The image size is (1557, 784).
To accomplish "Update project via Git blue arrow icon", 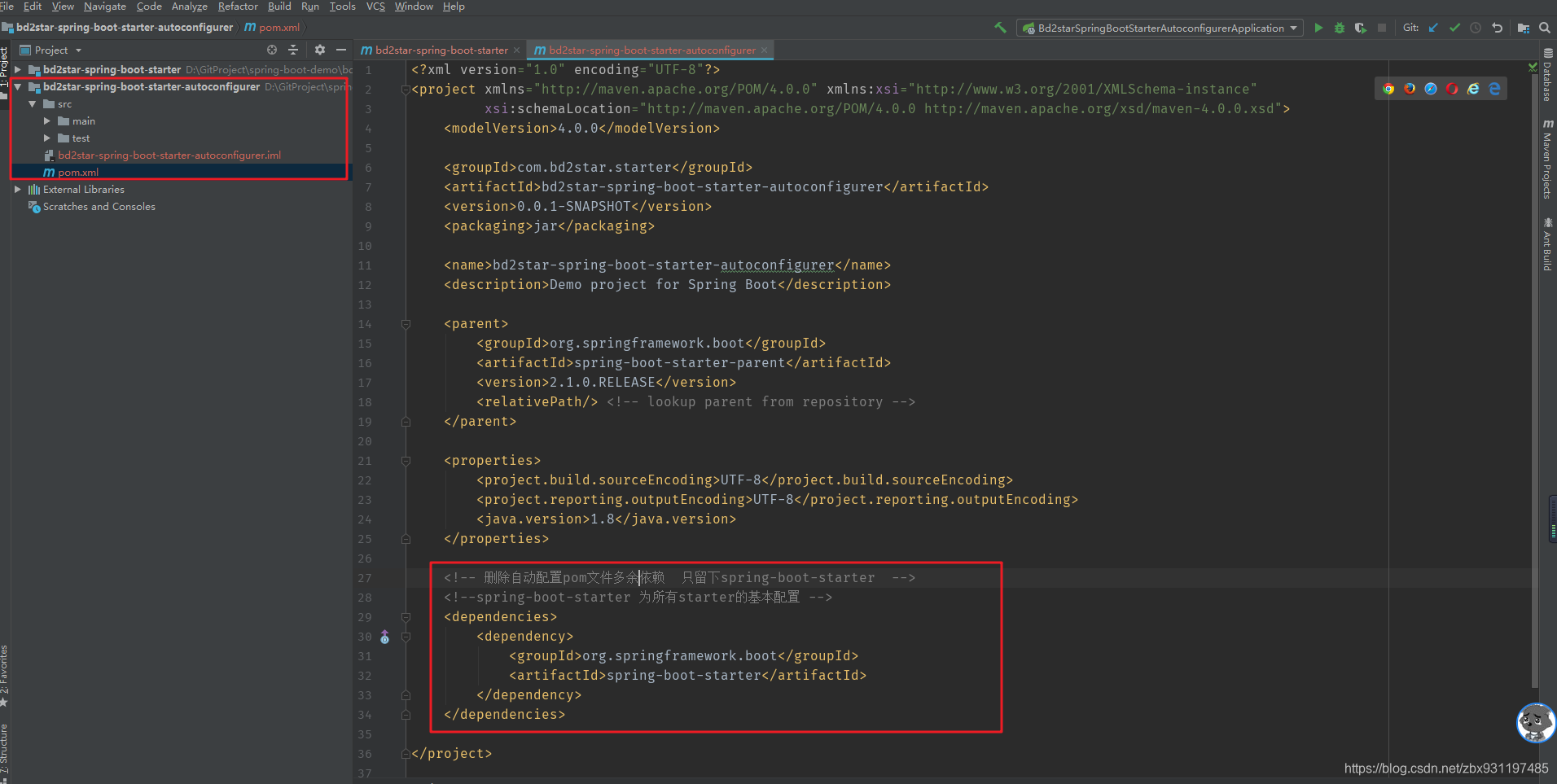I will click(1433, 28).
